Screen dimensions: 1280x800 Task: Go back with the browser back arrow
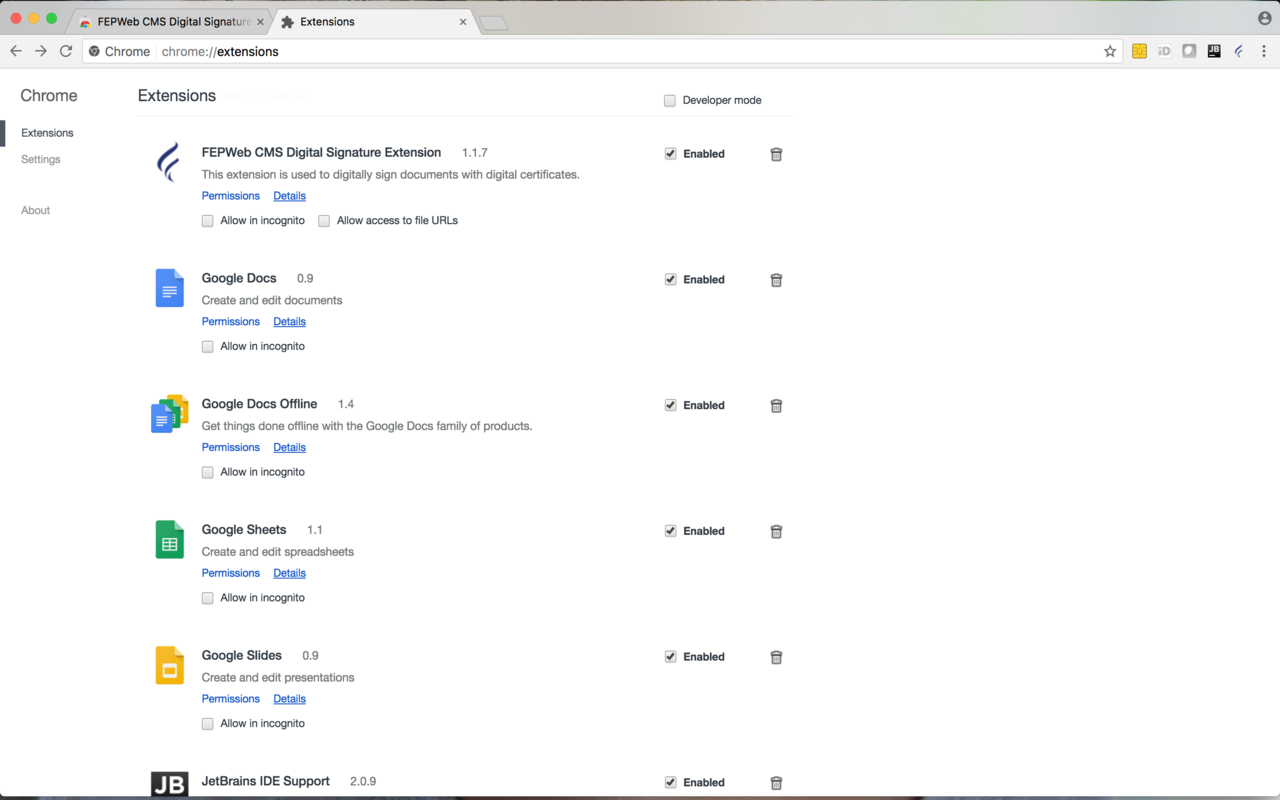[16, 51]
